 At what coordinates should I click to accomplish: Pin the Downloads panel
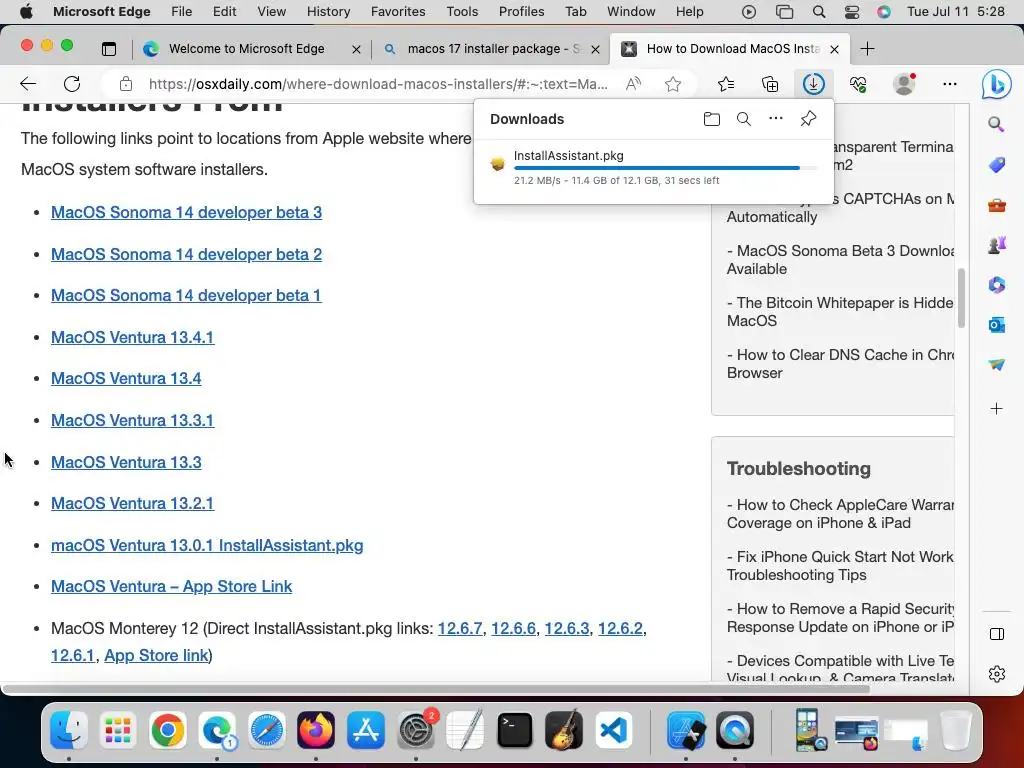(808, 119)
